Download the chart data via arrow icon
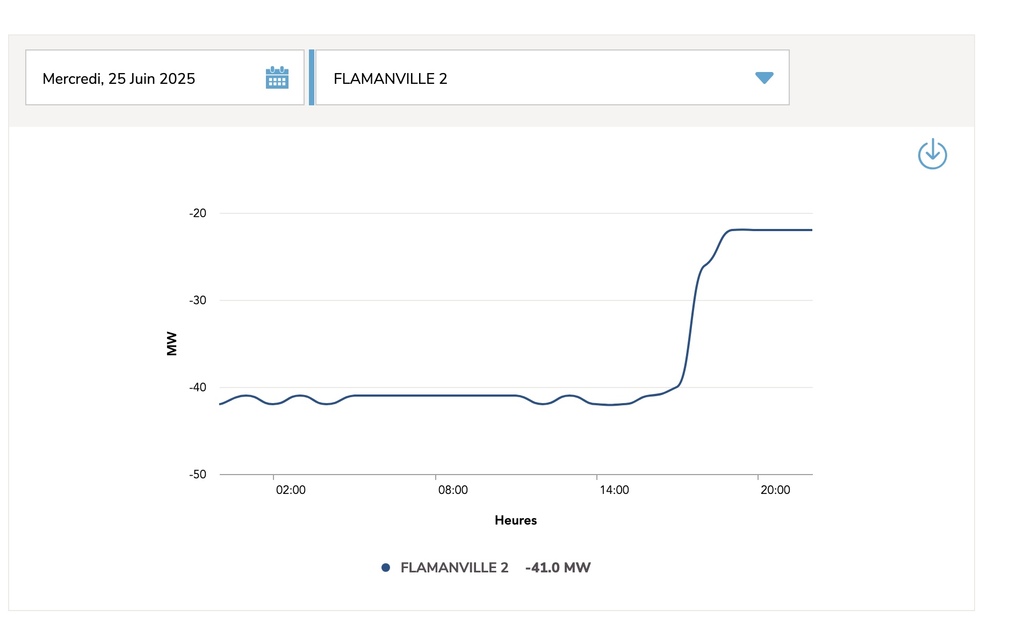This screenshot has width=1024, height=617. point(932,154)
